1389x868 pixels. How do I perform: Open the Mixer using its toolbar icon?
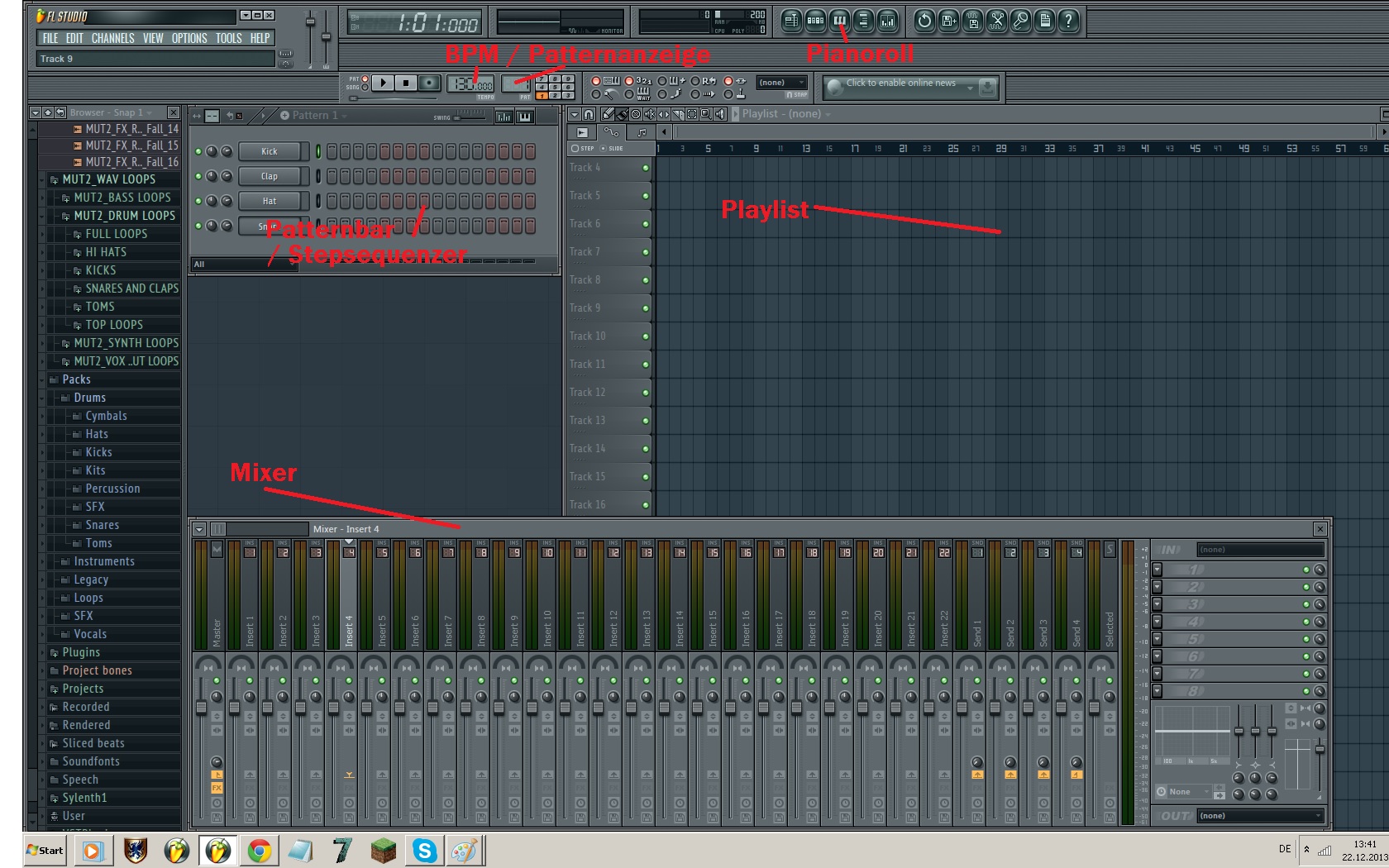point(887,21)
